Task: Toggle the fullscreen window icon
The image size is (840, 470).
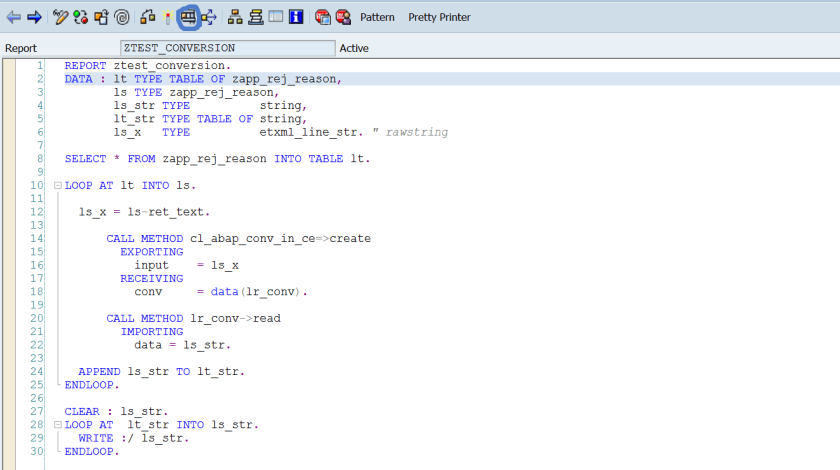Action: [276, 17]
